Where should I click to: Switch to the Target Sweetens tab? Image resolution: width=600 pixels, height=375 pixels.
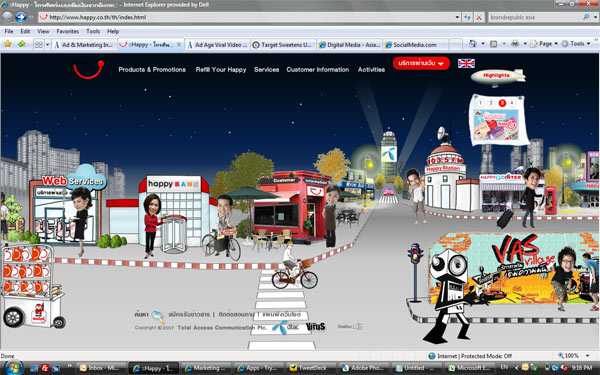284,45
